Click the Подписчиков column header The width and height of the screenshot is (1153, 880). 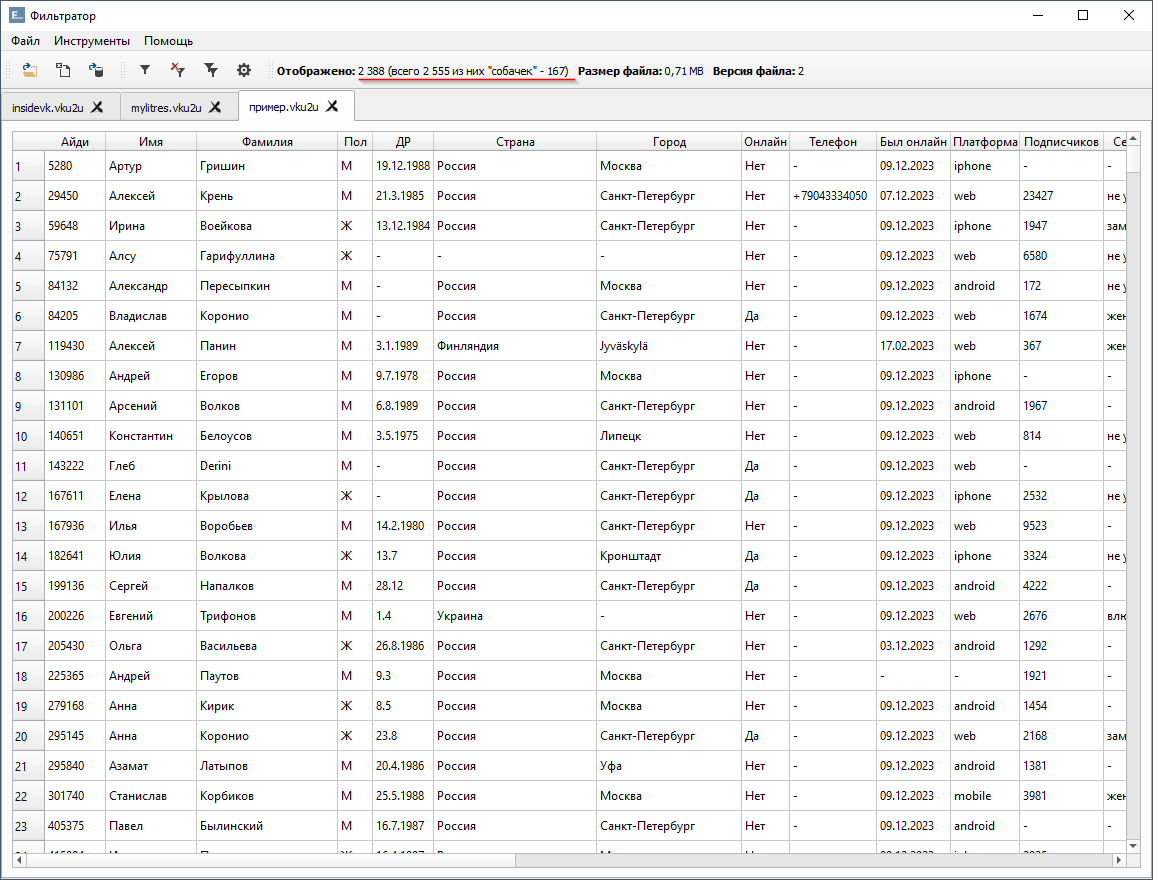[1061, 142]
